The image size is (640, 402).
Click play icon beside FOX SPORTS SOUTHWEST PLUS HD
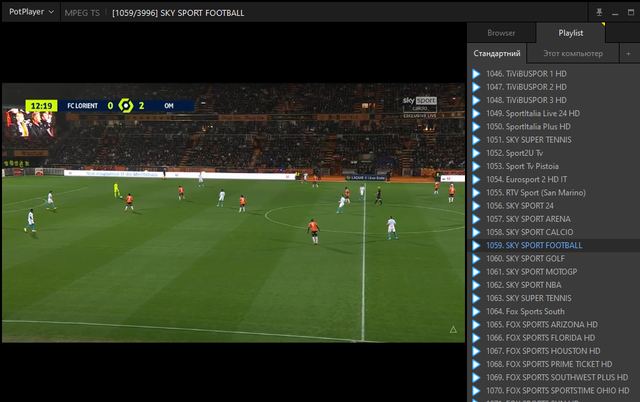[476, 377]
